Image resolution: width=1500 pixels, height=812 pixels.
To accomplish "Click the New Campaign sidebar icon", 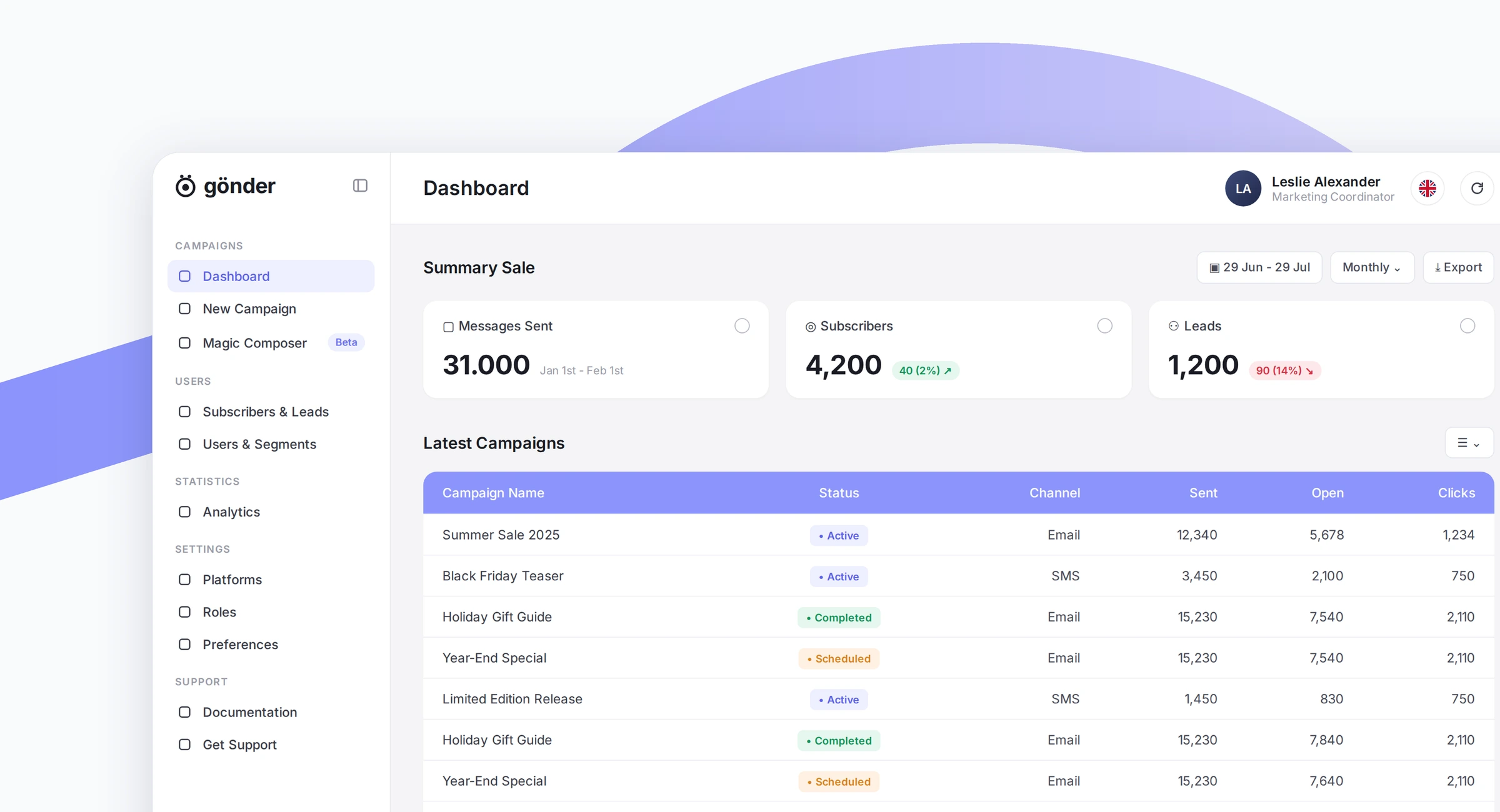I will click(184, 309).
